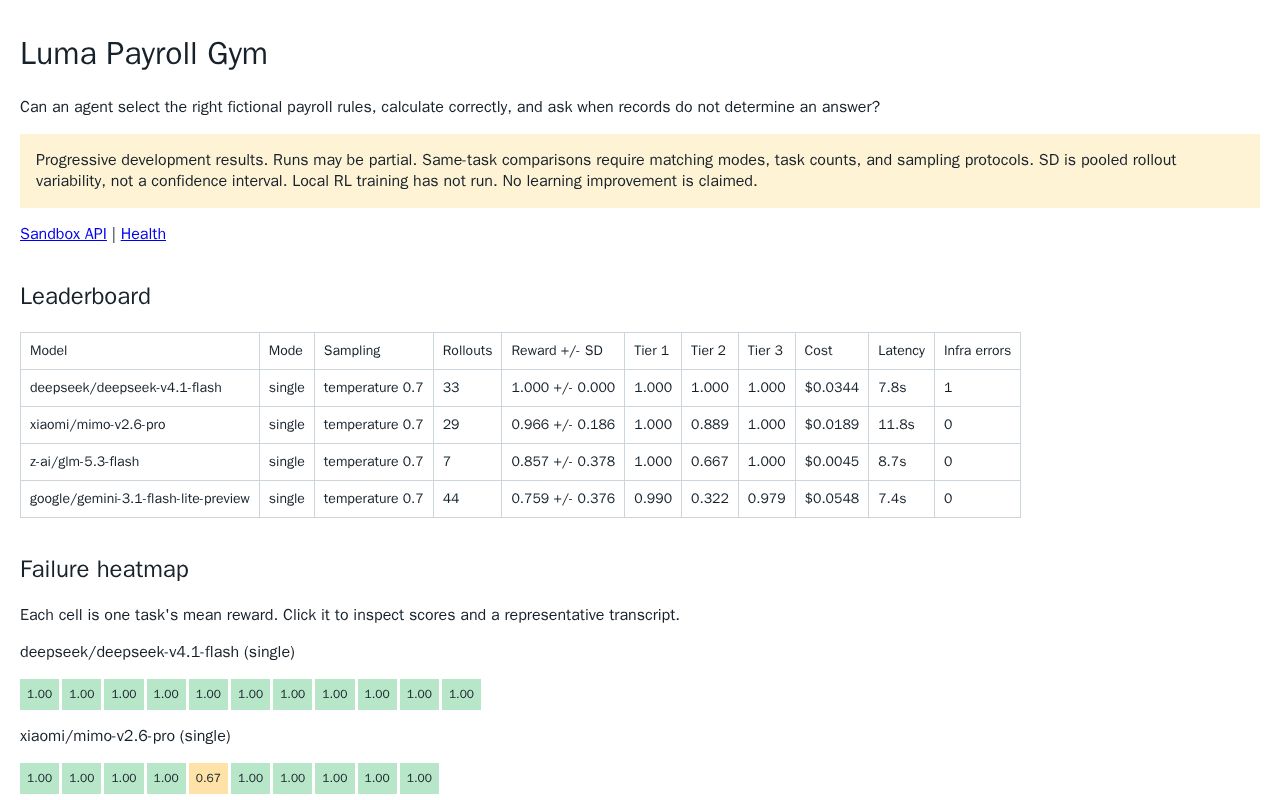The height and width of the screenshot is (800, 1280).
Task: Select the Model column header
Action: (140, 351)
